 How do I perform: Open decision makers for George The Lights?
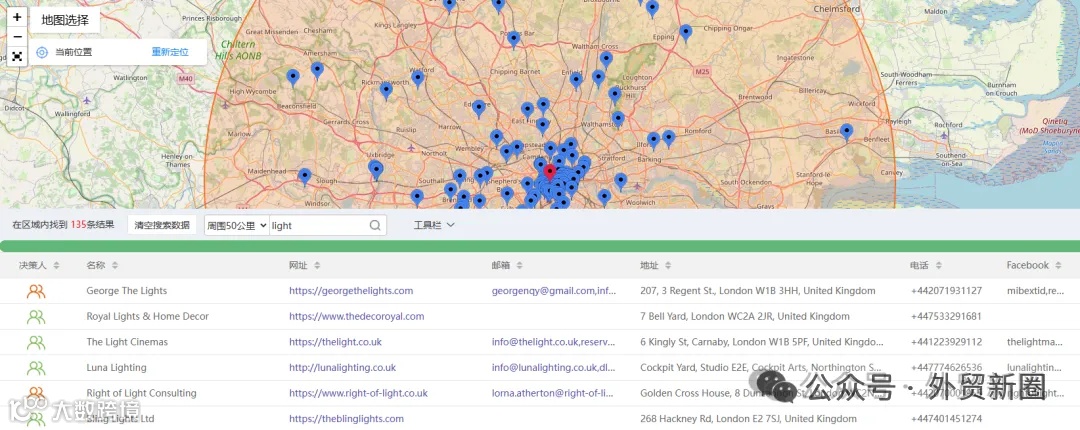[36, 291]
